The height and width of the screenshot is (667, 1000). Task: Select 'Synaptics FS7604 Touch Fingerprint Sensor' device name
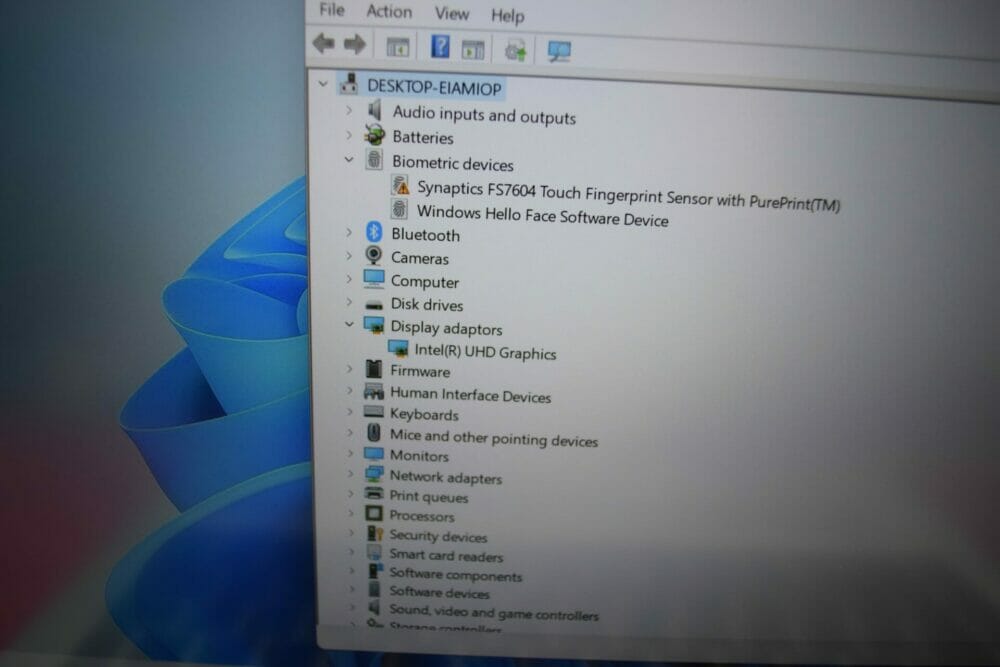[x=562, y=193]
